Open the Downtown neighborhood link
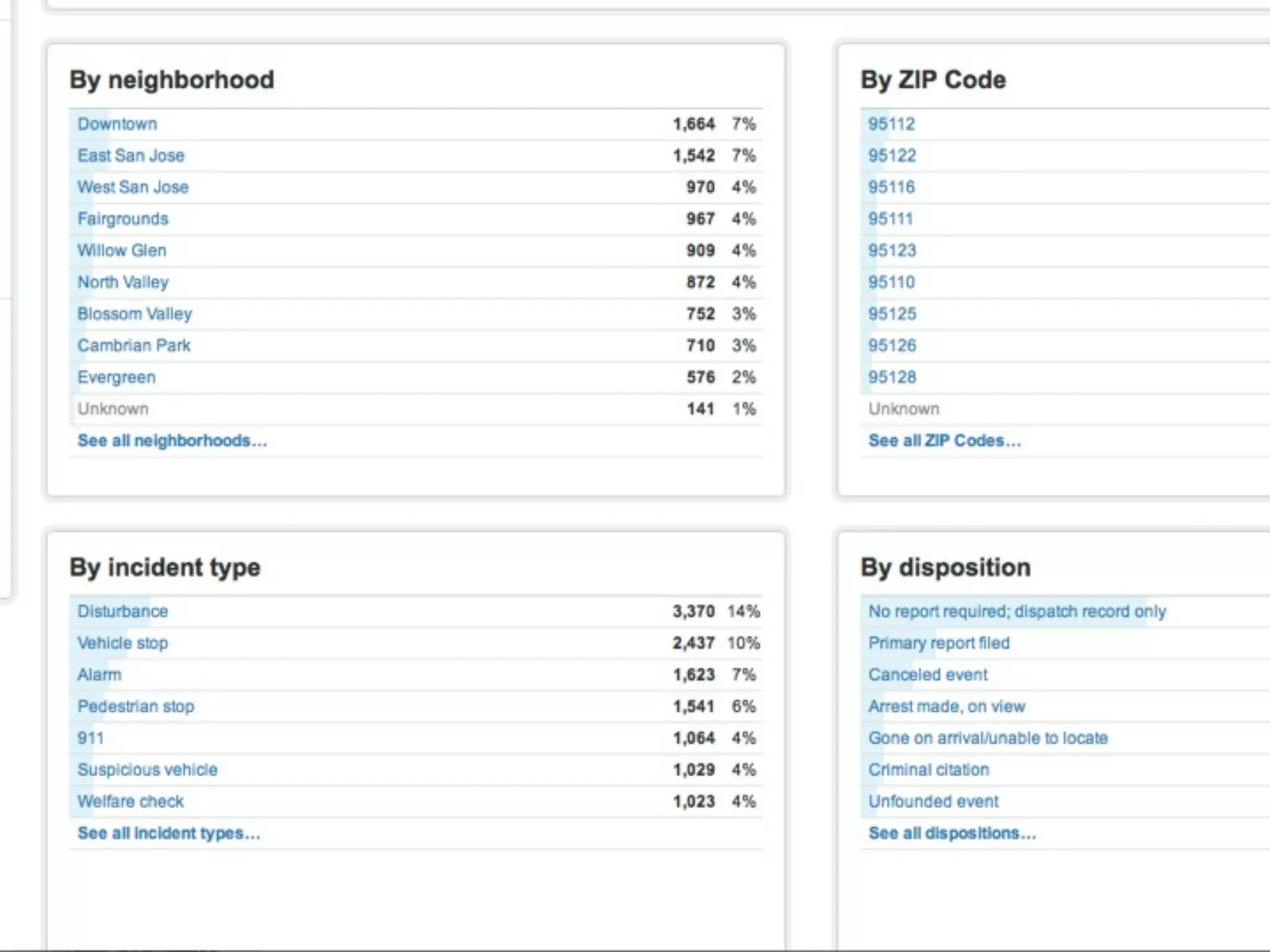This screenshot has height=952, width=1270. click(117, 124)
